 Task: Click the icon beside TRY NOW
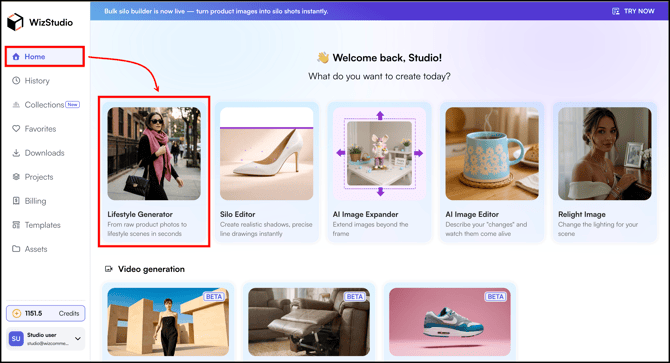tap(616, 11)
